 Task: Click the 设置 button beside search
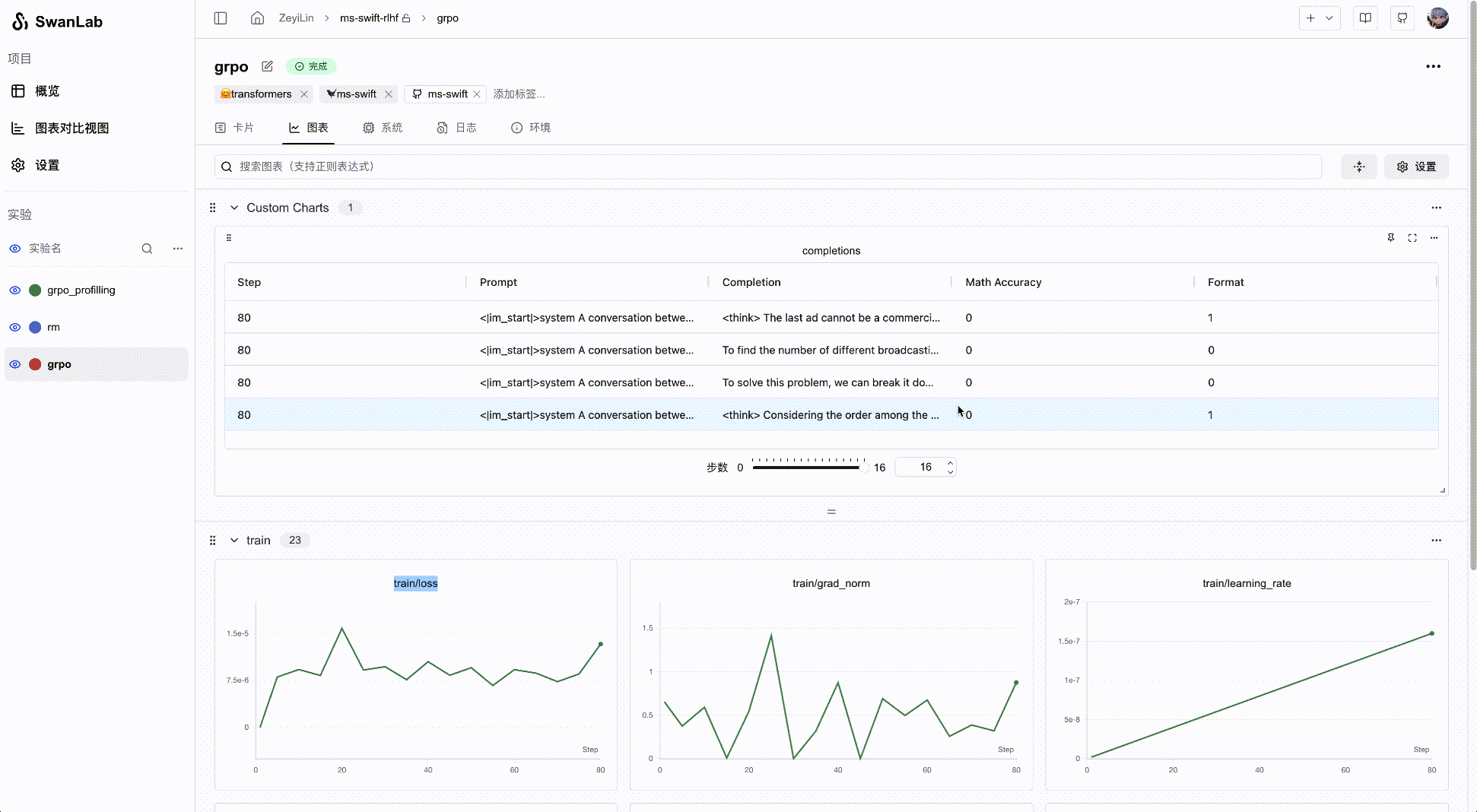(1416, 167)
